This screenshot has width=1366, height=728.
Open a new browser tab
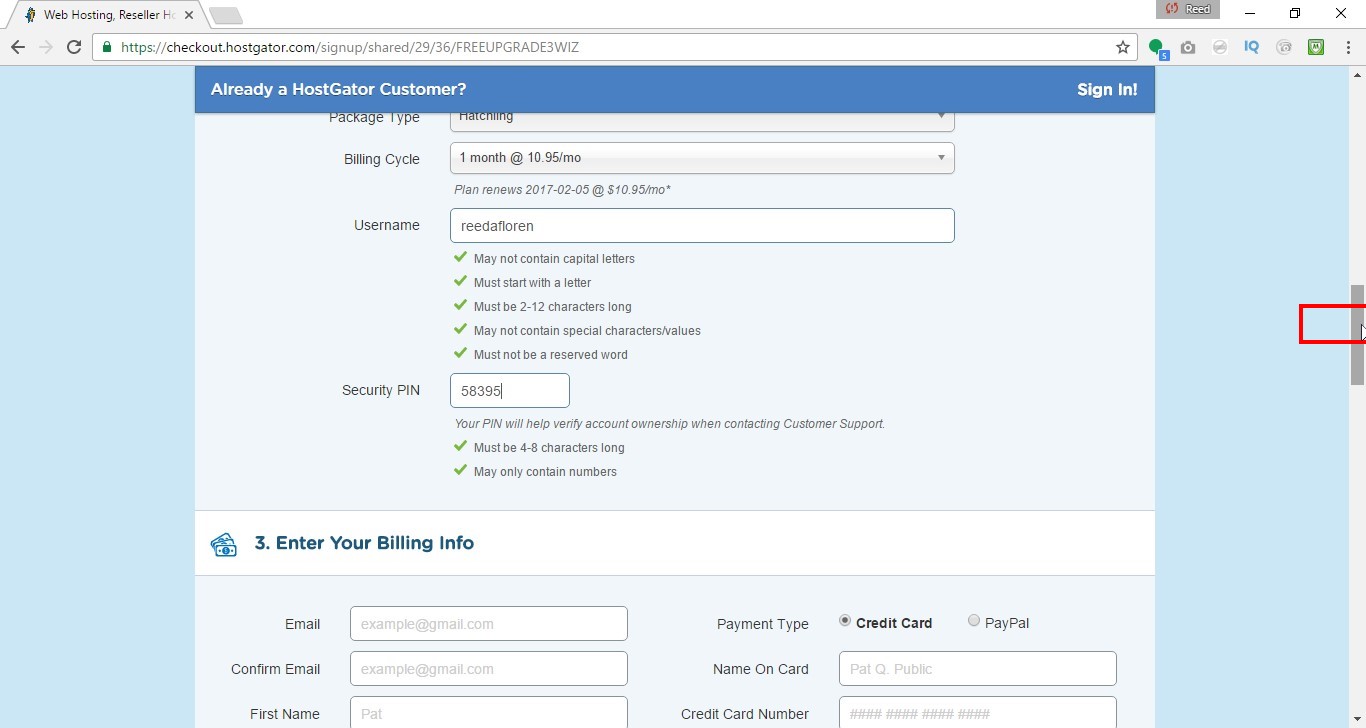pyautogui.click(x=226, y=15)
